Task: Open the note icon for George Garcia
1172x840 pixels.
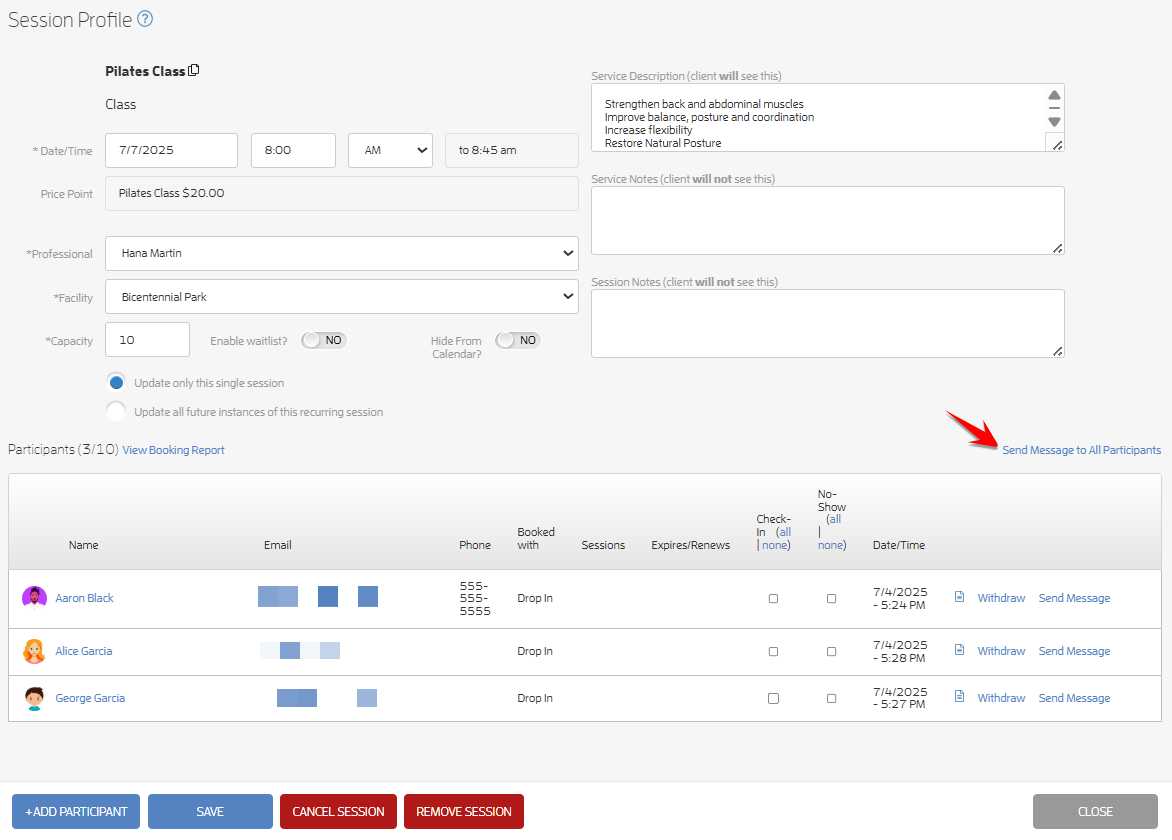Action: 960,697
